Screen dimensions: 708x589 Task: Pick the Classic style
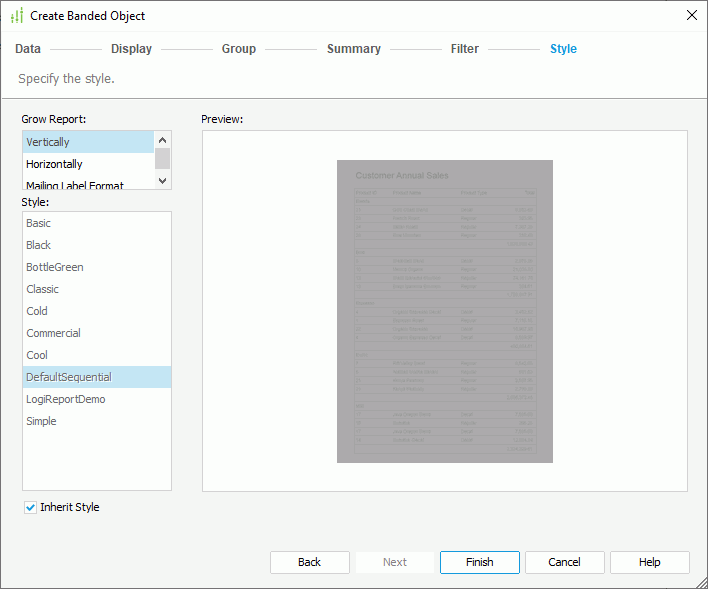coord(43,289)
